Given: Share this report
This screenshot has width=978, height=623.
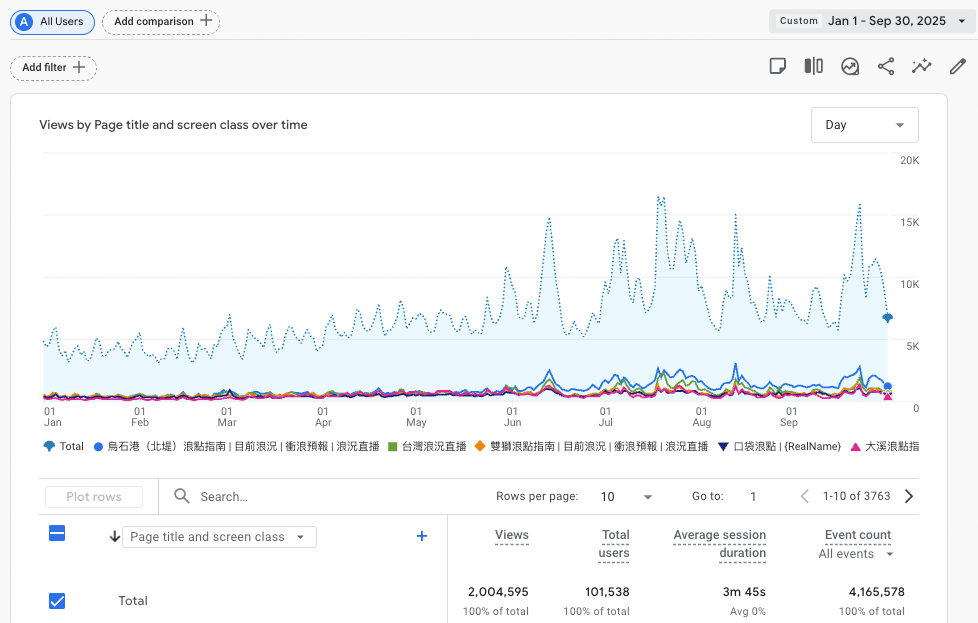Looking at the screenshot, I should coord(885,66).
